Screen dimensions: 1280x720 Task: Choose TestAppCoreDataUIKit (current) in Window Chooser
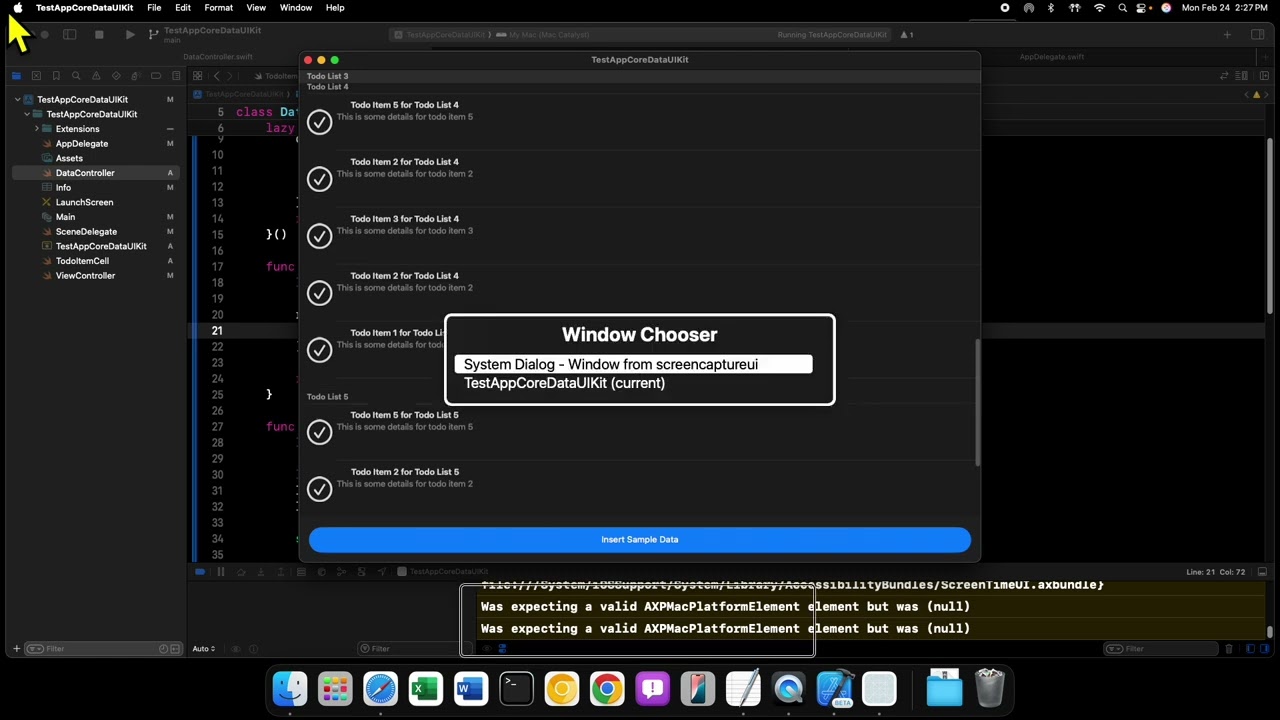pos(564,384)
